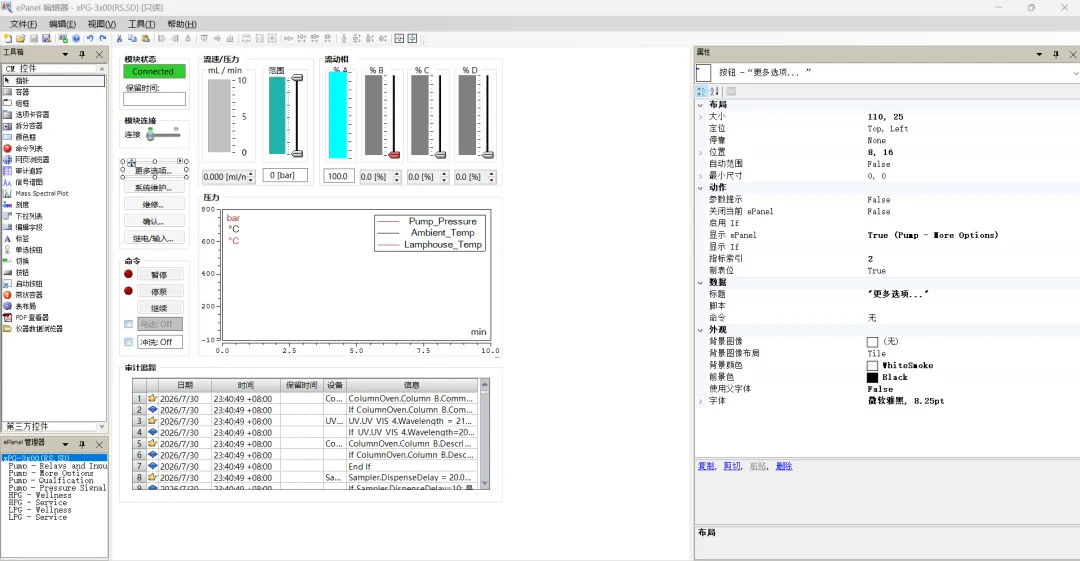Click the audit trail vertical scrollbar
Image resolution: width=1080 pixels, height=561 pixels.
[x=484, y=434]
